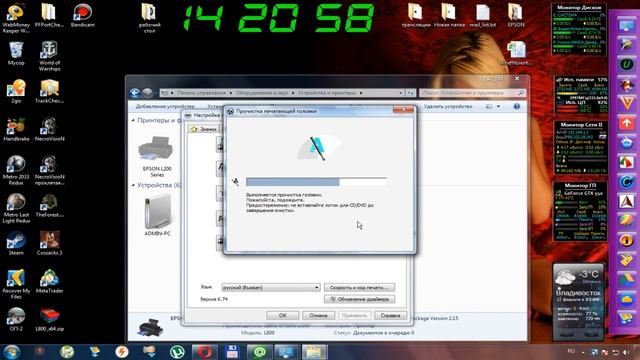The width and height of the screenshot is (640, 360).
Task: Open the Recycle Bin on the desktop
Action: point(16,53)
